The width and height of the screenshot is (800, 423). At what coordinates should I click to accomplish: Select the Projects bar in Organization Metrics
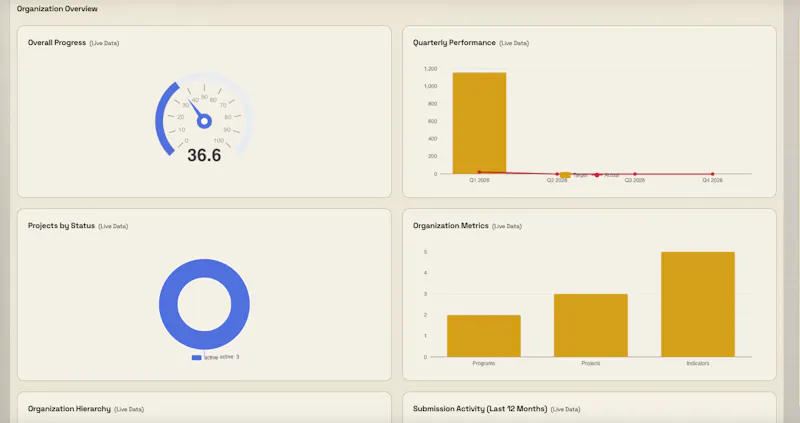[x=591, y=325]
